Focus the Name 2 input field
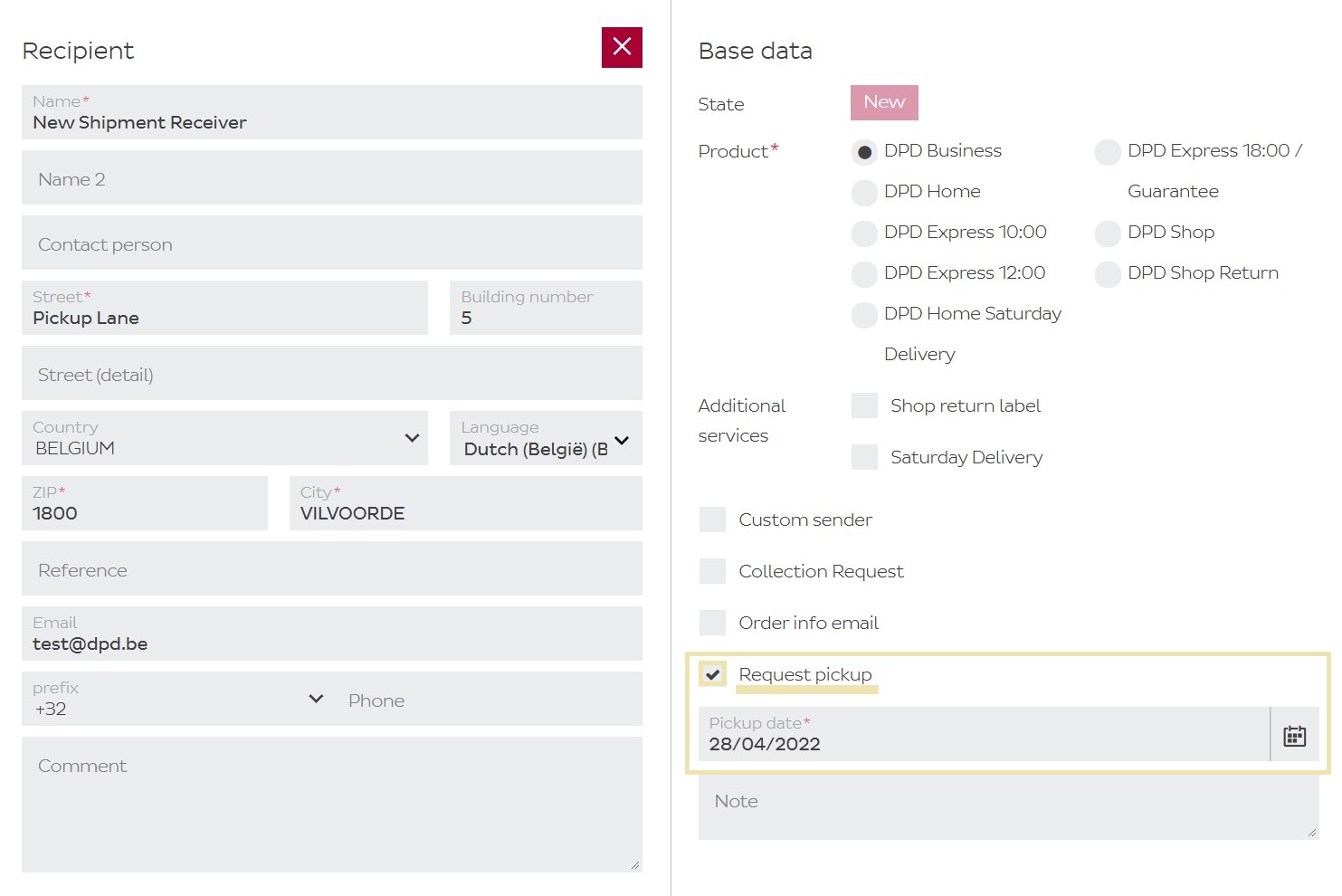This screenshot has width=1342, height=896. pos(332,177)
